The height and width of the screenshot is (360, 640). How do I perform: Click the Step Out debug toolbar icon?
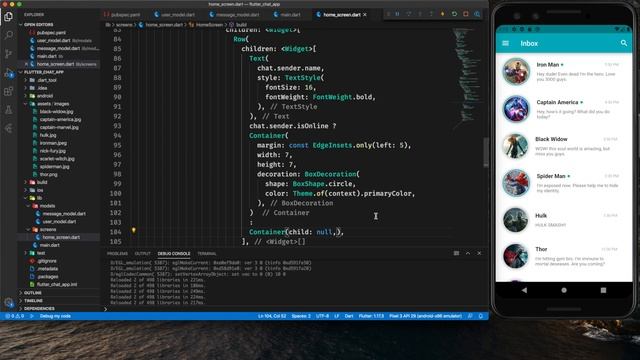pos(431,14)
